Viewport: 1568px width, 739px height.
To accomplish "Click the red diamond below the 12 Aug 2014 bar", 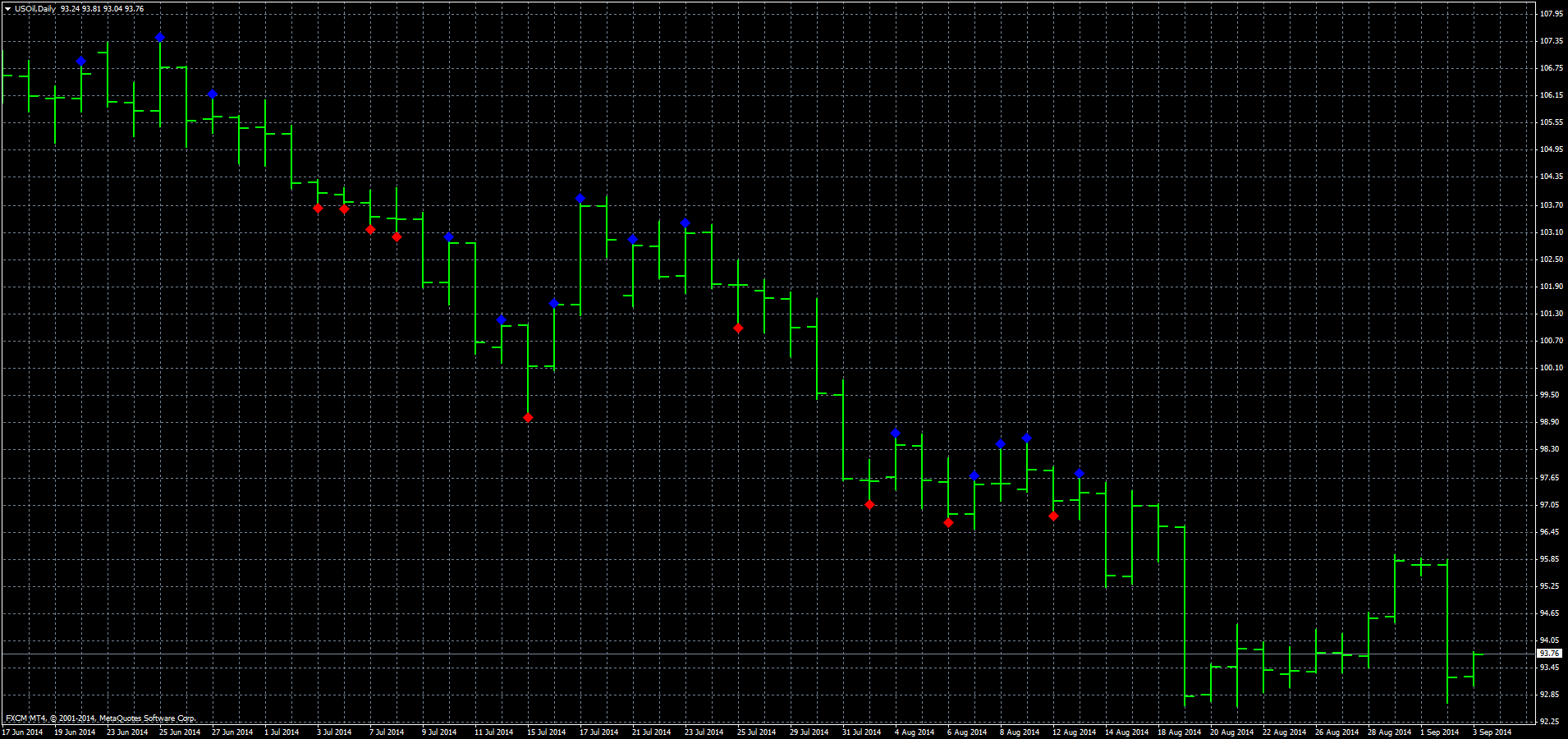I will 1053,516.
